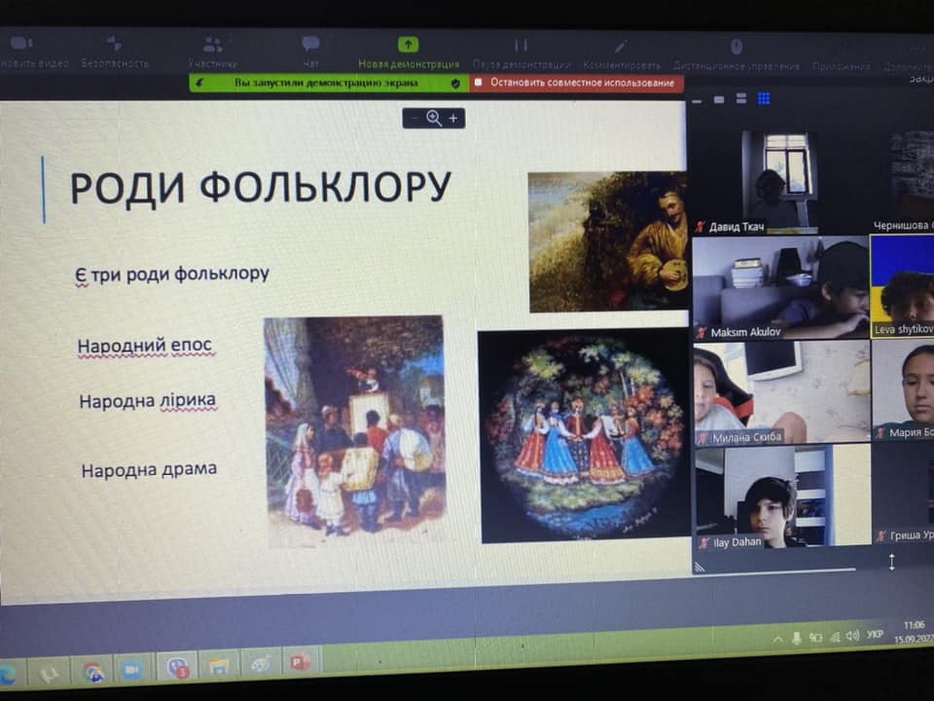The image size is (934, 701).
Task: Zoom out with the minus magnifier button
Action: coord(415,118)
